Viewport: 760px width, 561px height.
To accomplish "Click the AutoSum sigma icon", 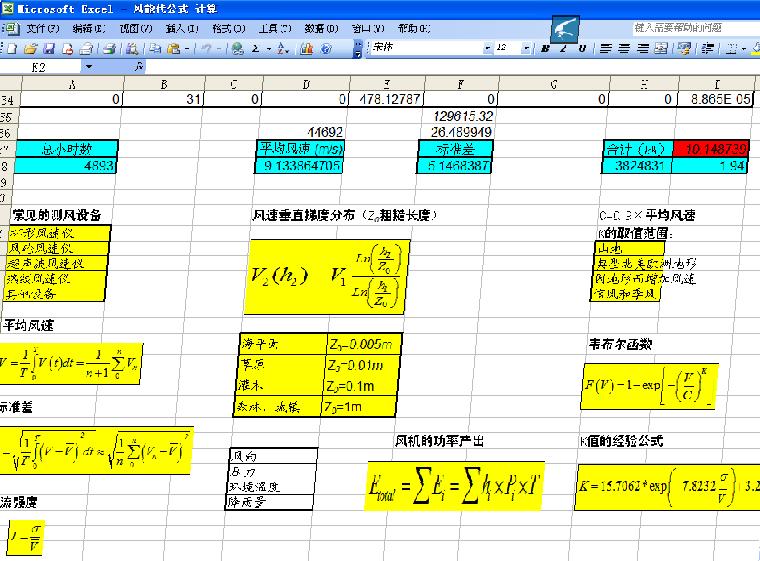I will 255,48.
